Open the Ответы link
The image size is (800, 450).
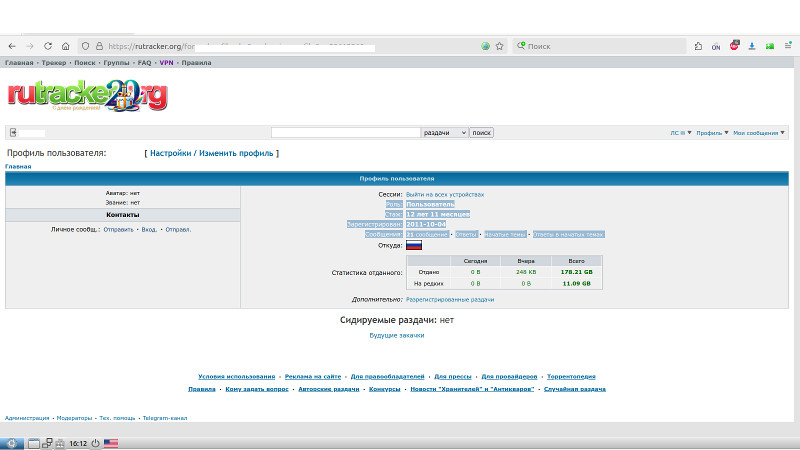466,234
